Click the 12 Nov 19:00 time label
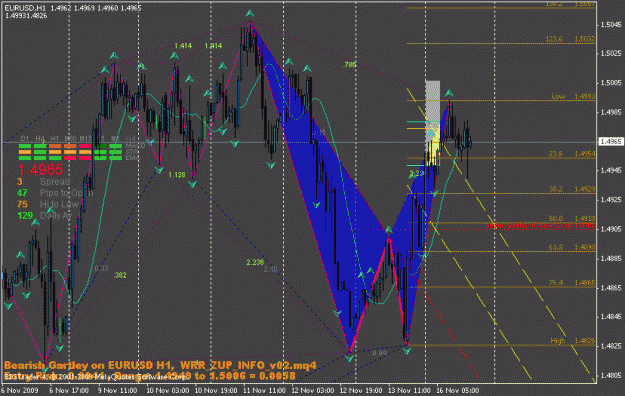625x396 pixels. (361, 390)
